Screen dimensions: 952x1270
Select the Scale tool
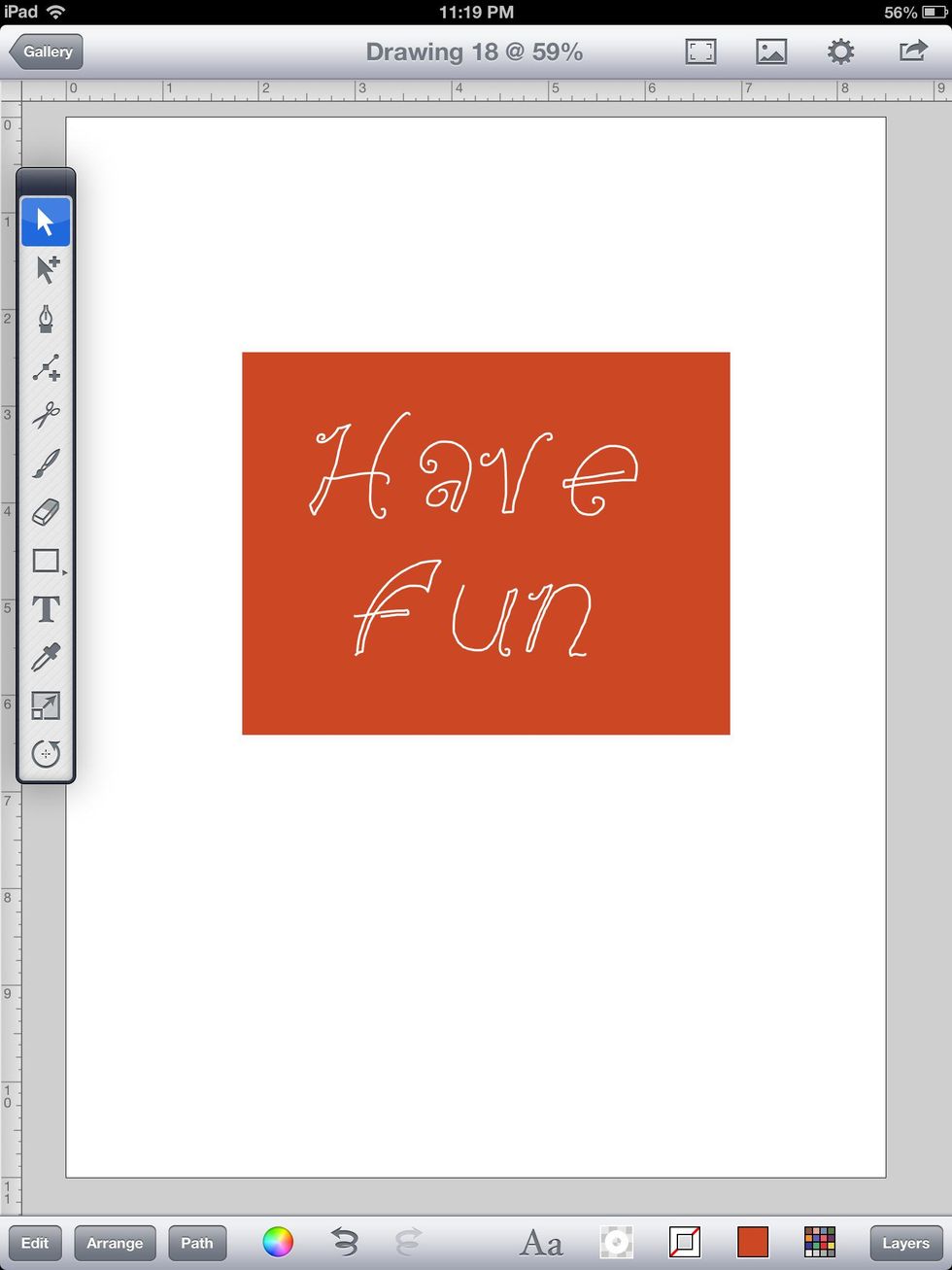pos(46,705)
